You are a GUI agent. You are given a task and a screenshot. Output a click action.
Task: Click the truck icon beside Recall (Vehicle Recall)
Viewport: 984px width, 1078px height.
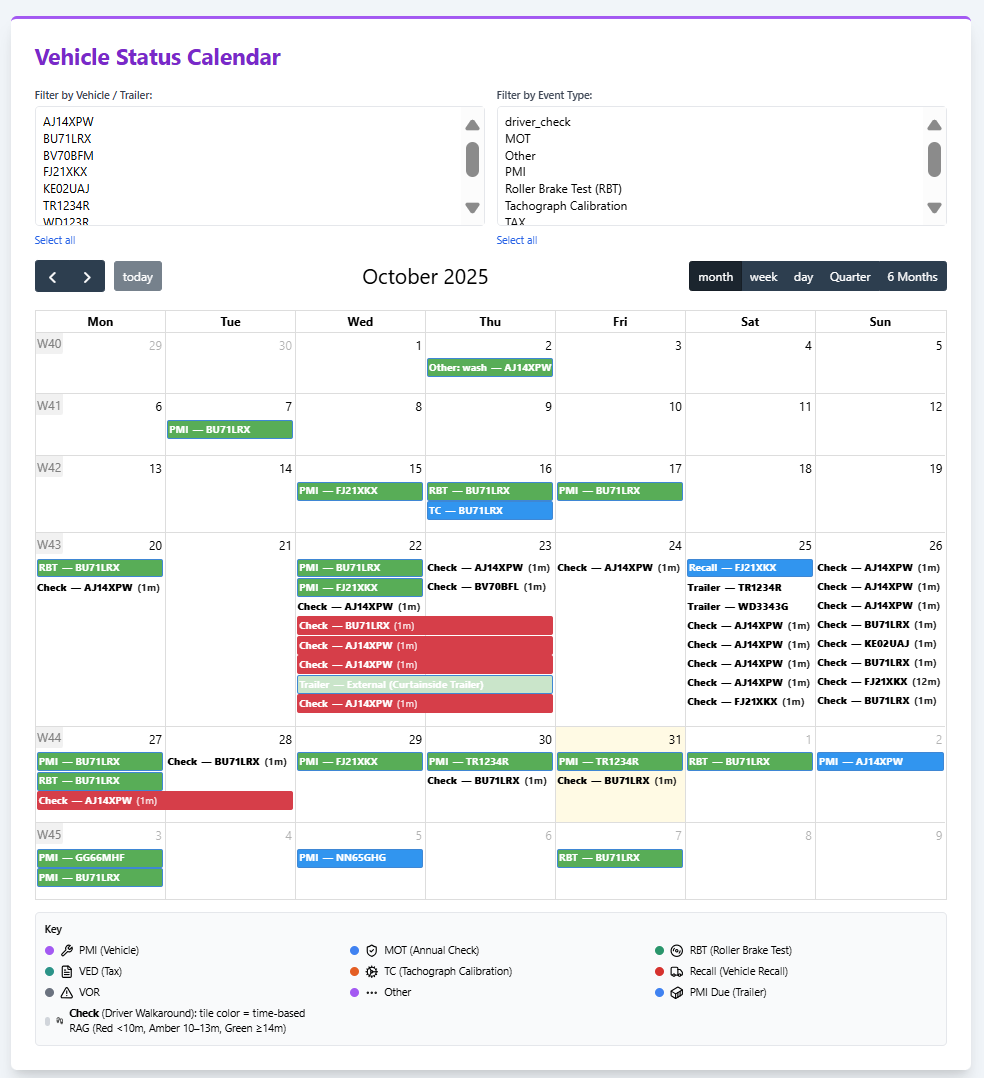pos(676,971)
